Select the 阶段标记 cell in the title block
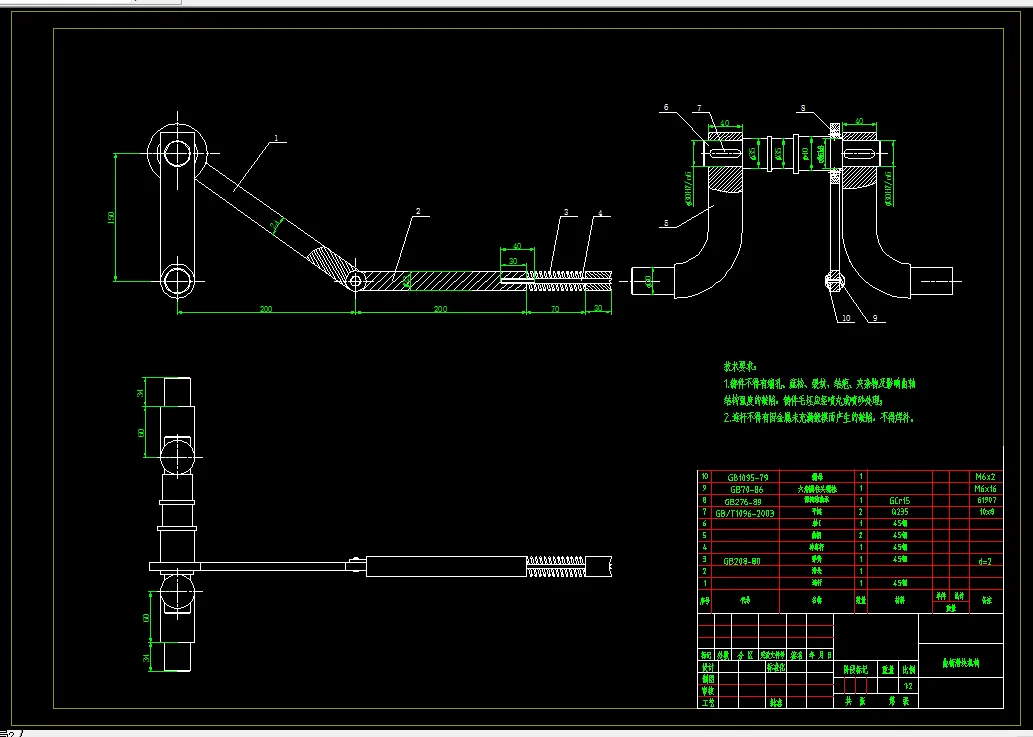The width and height of the screenshot is (1033, 737). pyautogui.click(x=855, y=670)
